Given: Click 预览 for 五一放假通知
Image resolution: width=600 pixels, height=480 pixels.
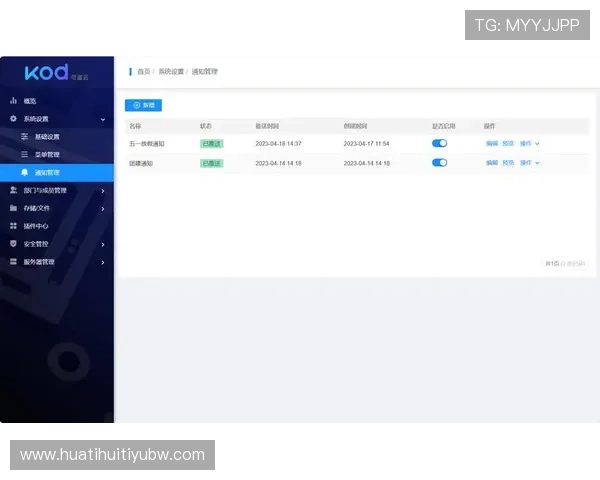Looking at the screenshot, I should [x=508, y=144].
